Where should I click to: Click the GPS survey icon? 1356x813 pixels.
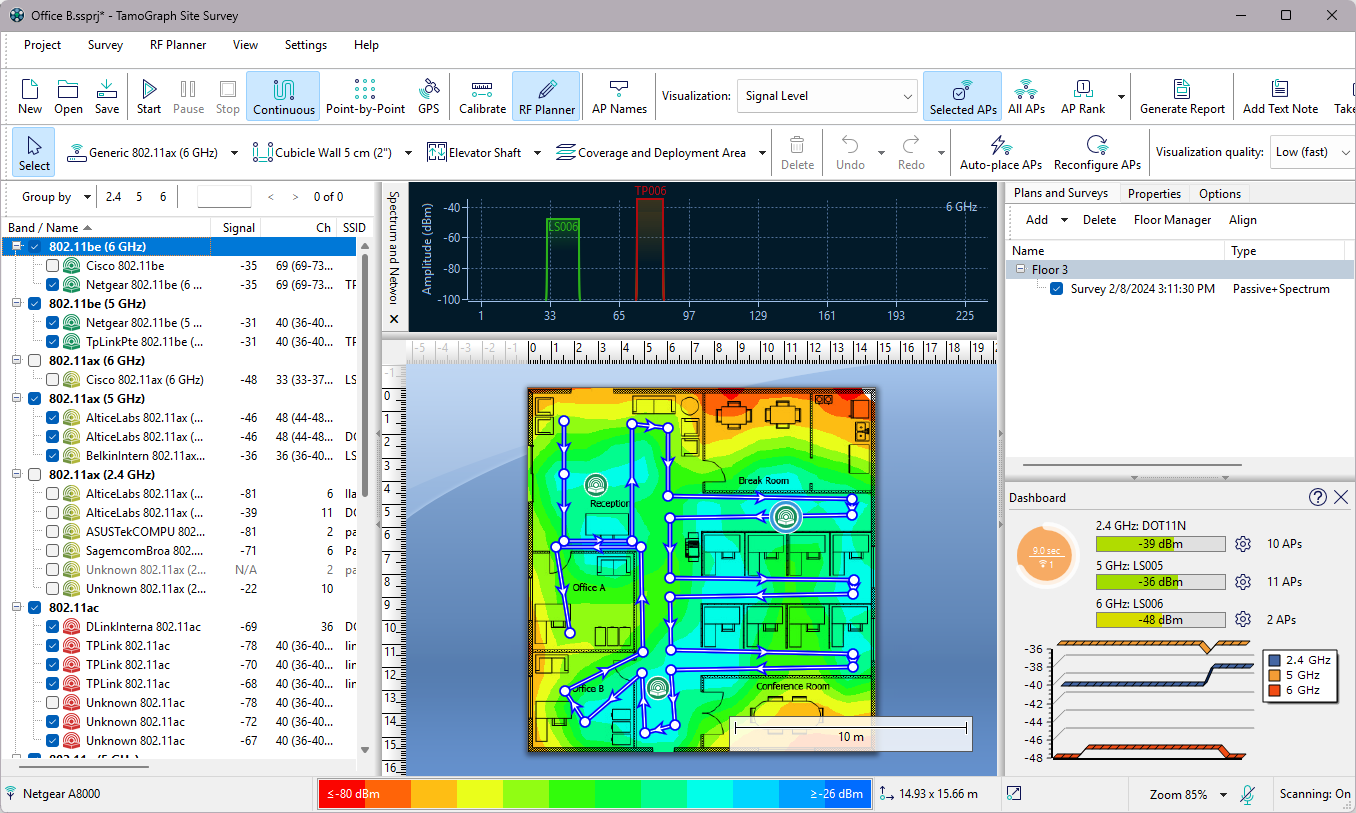[429, 96]
